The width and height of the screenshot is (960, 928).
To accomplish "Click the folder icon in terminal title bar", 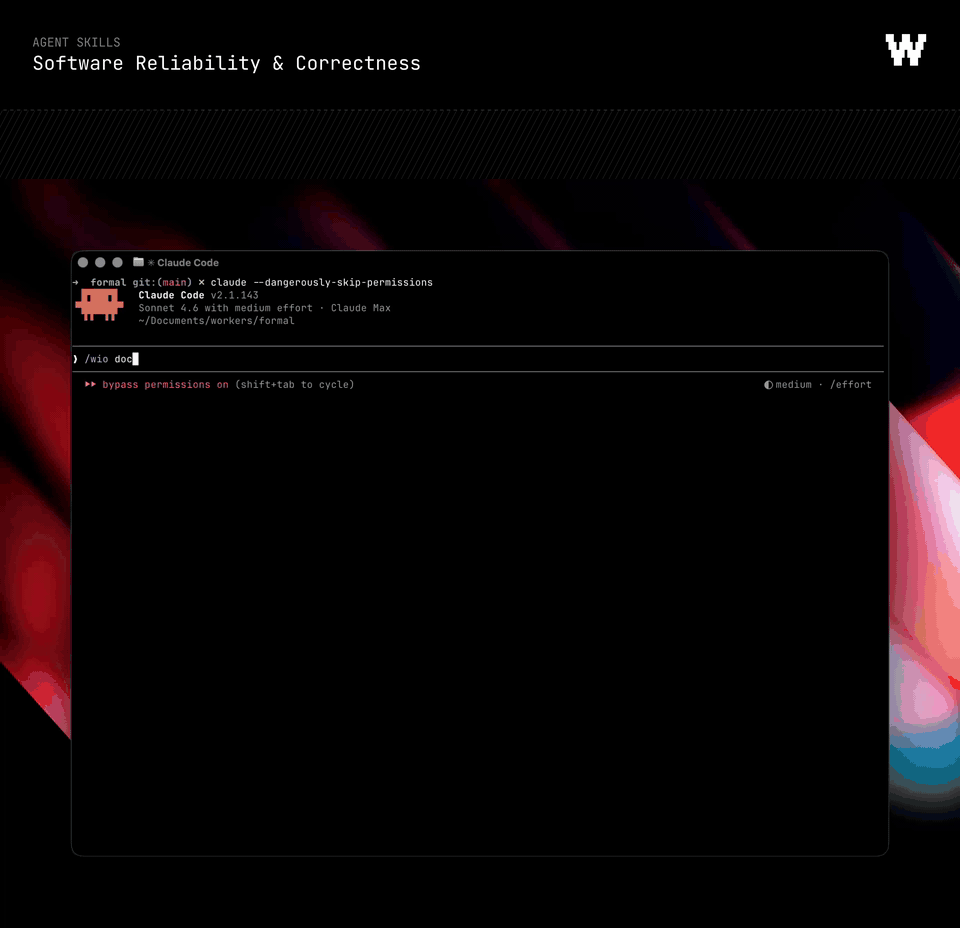I will tap(138, 262).
